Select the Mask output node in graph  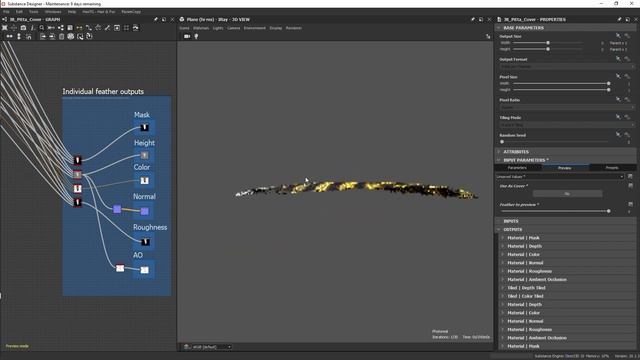point(144,128)
